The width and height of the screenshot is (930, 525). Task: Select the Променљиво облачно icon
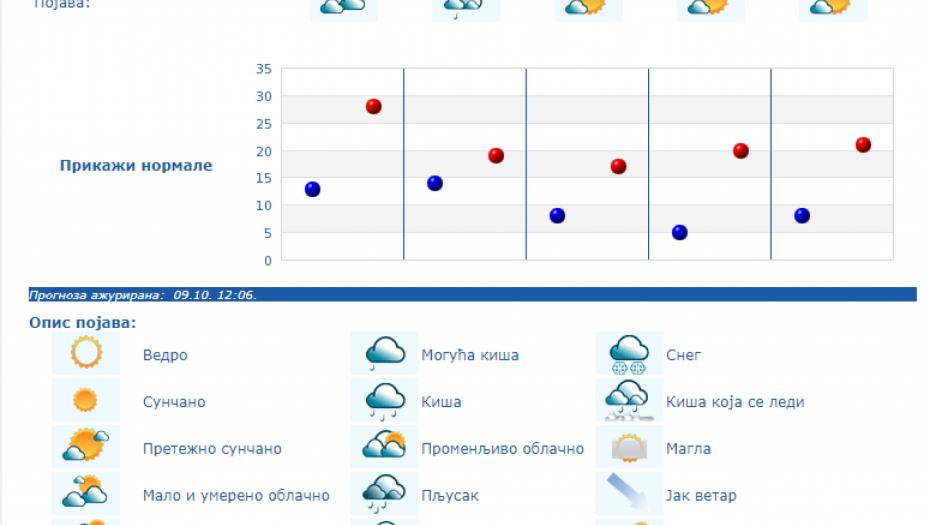click(x=384, y=447)
